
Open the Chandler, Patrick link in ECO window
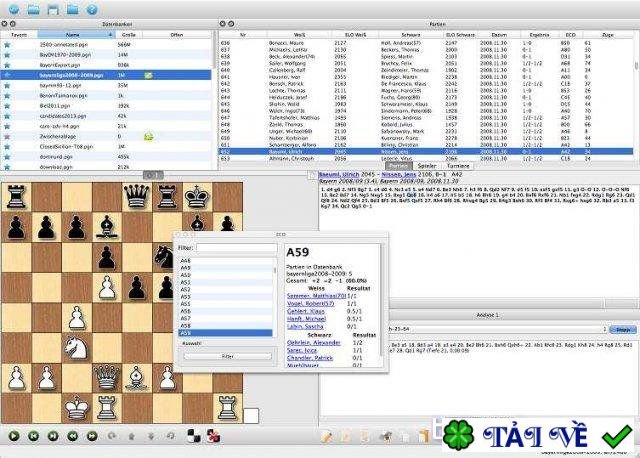point(310,358)
